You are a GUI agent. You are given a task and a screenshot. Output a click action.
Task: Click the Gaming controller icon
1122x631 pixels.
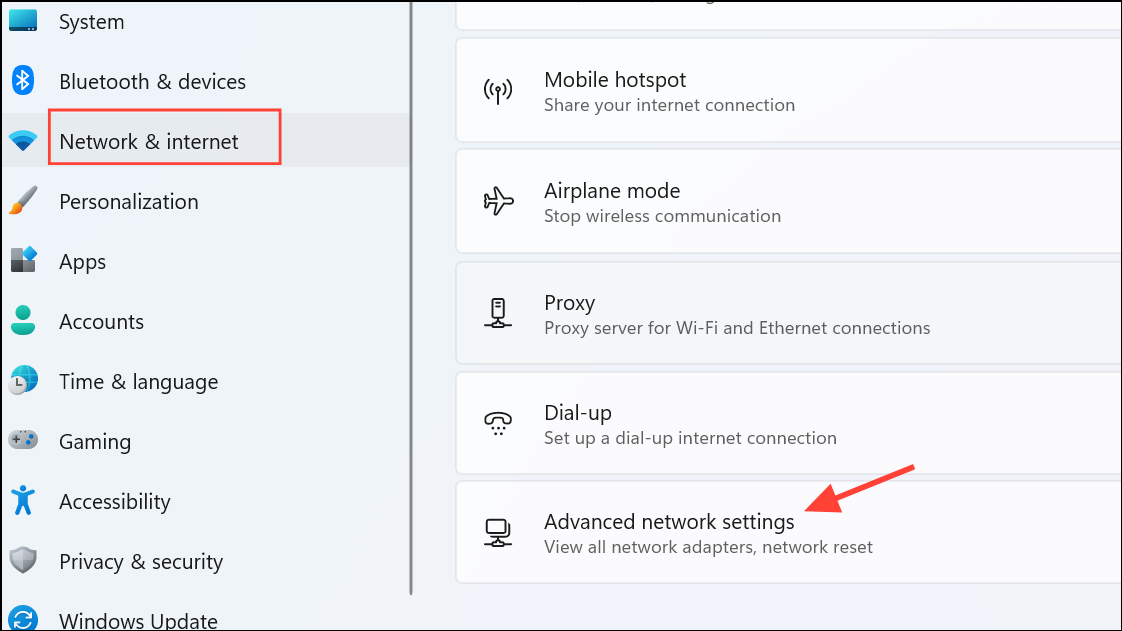point(23,439)
